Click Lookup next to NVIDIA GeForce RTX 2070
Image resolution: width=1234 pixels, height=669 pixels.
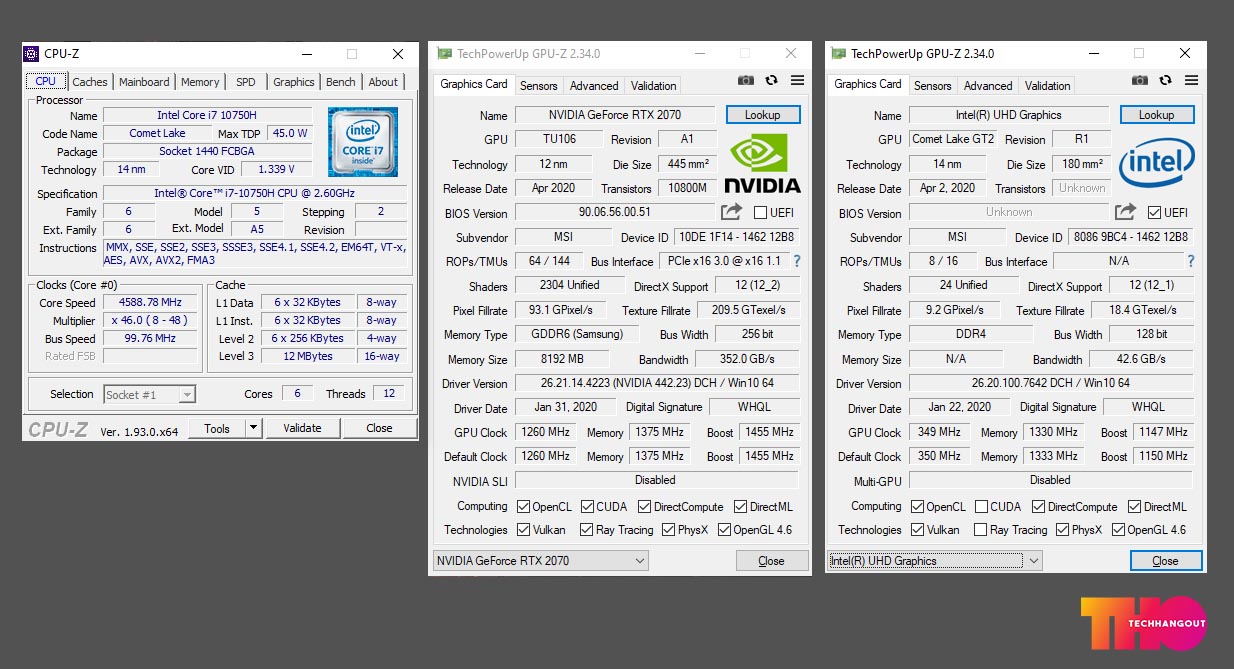[763, 115]
